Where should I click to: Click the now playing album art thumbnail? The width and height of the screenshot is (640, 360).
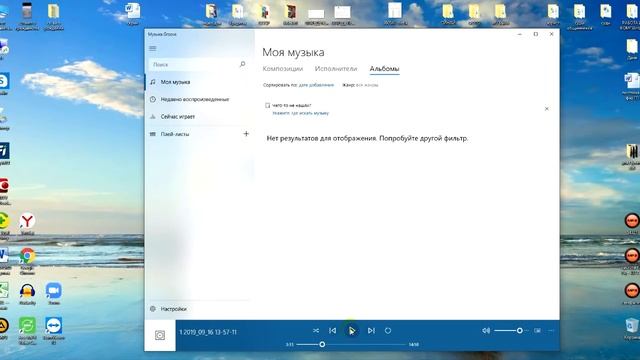[x=160, y=336]
